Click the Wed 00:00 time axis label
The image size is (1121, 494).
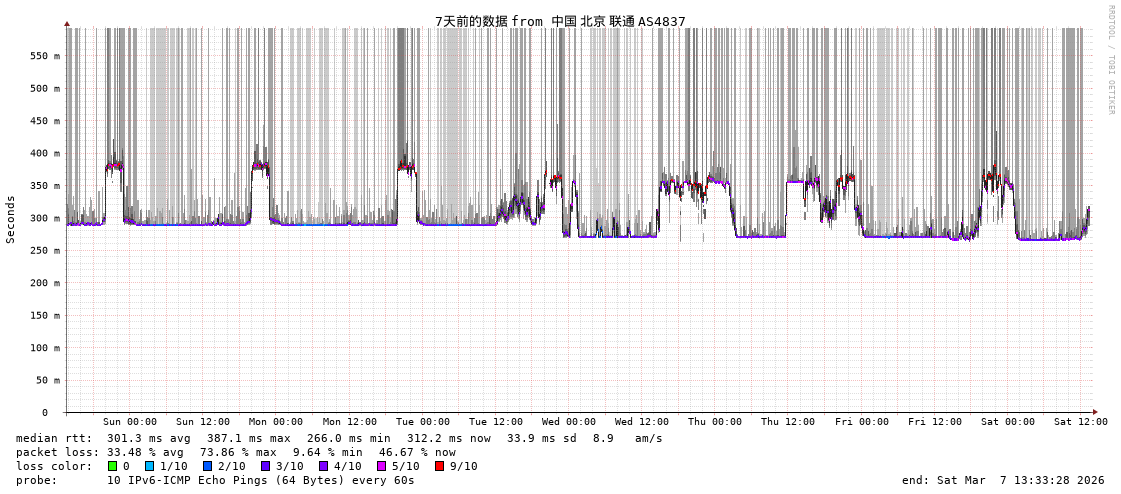tap(569, 422)
